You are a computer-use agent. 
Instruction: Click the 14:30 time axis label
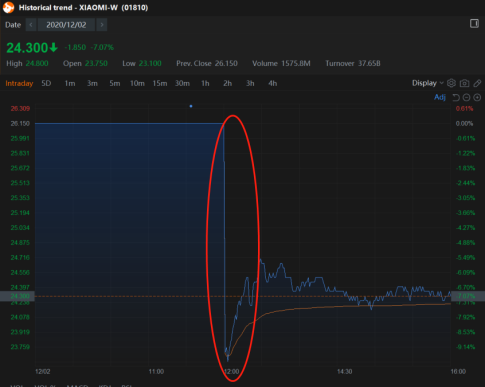tap(344, 371)
